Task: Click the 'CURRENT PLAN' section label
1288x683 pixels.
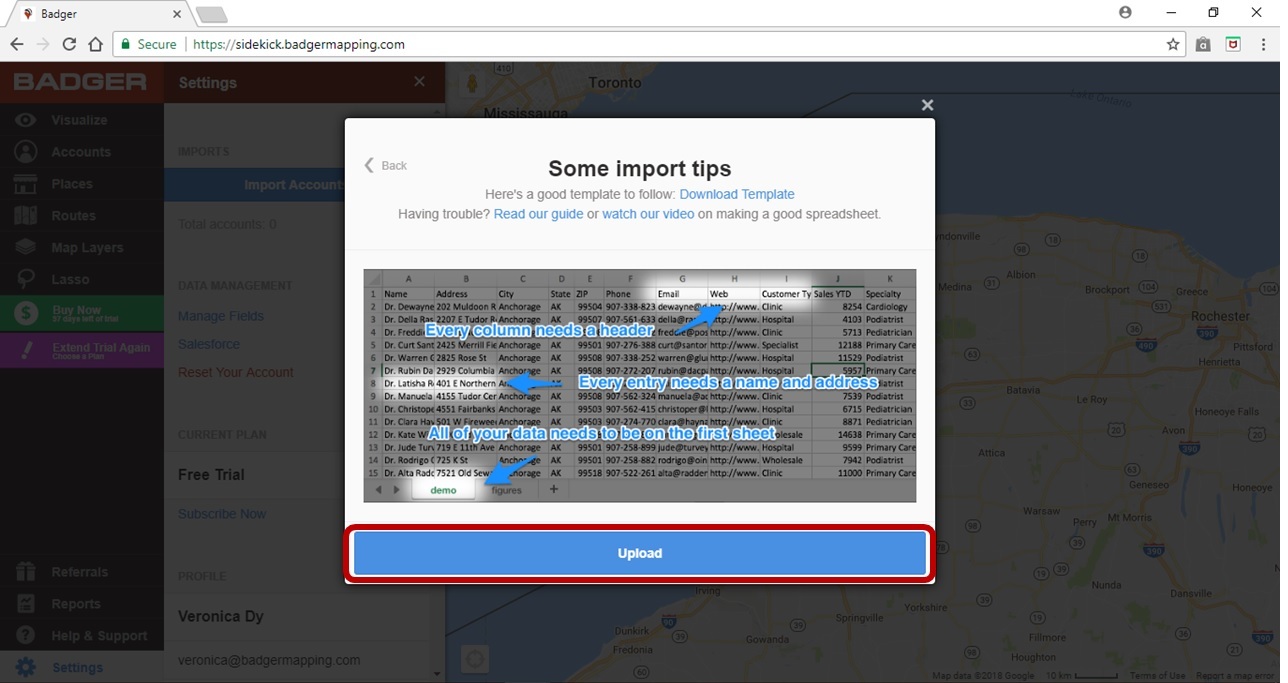Action: click(x=222, y=435)
